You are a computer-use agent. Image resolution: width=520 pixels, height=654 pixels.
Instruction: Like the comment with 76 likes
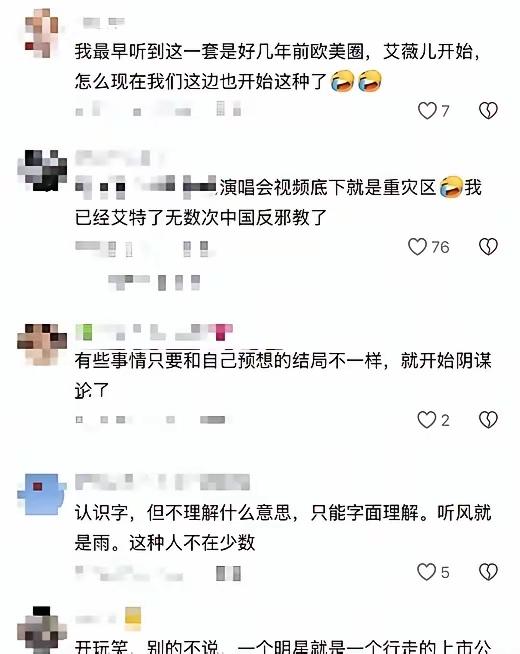[x=417, y=247]
